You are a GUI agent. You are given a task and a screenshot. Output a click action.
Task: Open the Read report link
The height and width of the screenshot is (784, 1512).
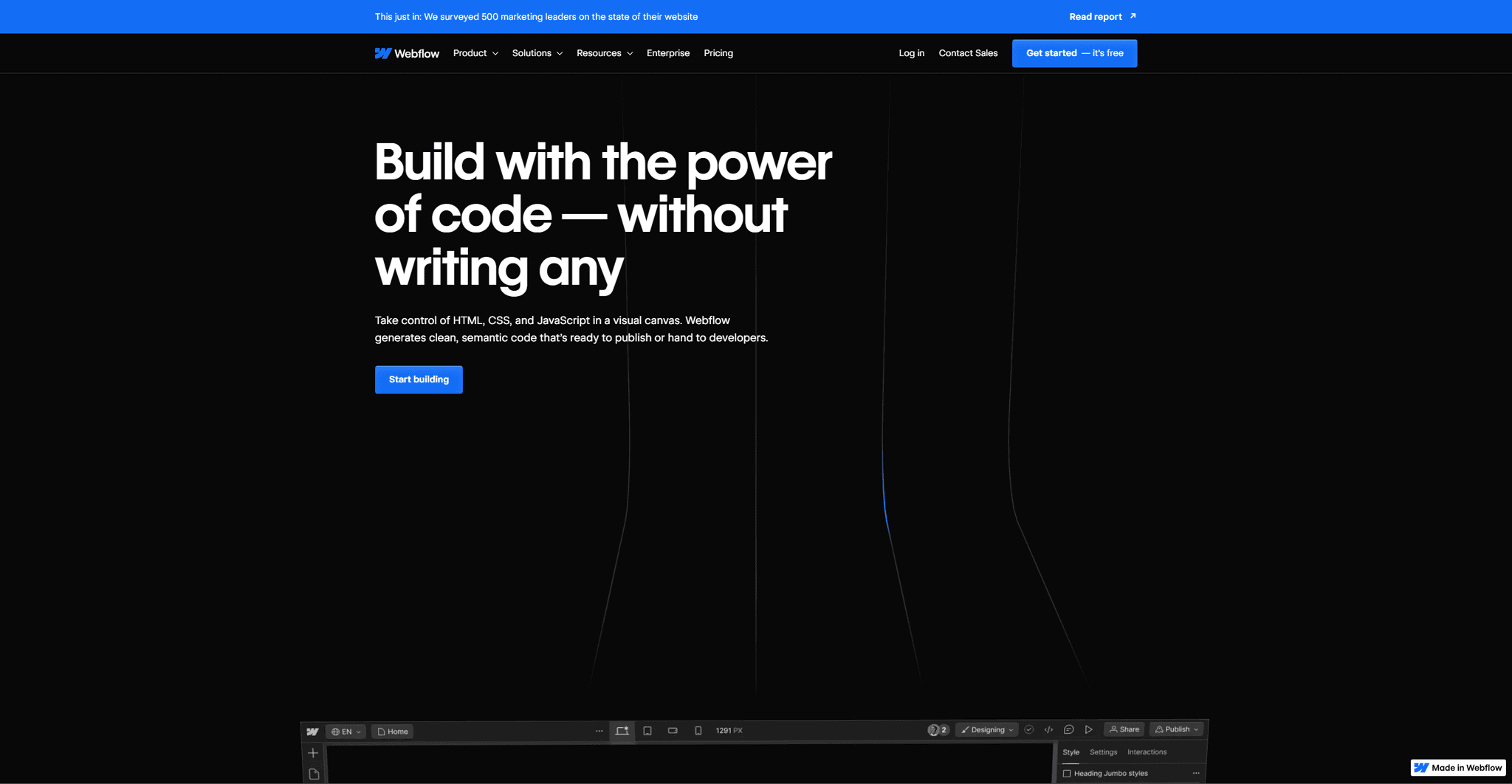1103,16
